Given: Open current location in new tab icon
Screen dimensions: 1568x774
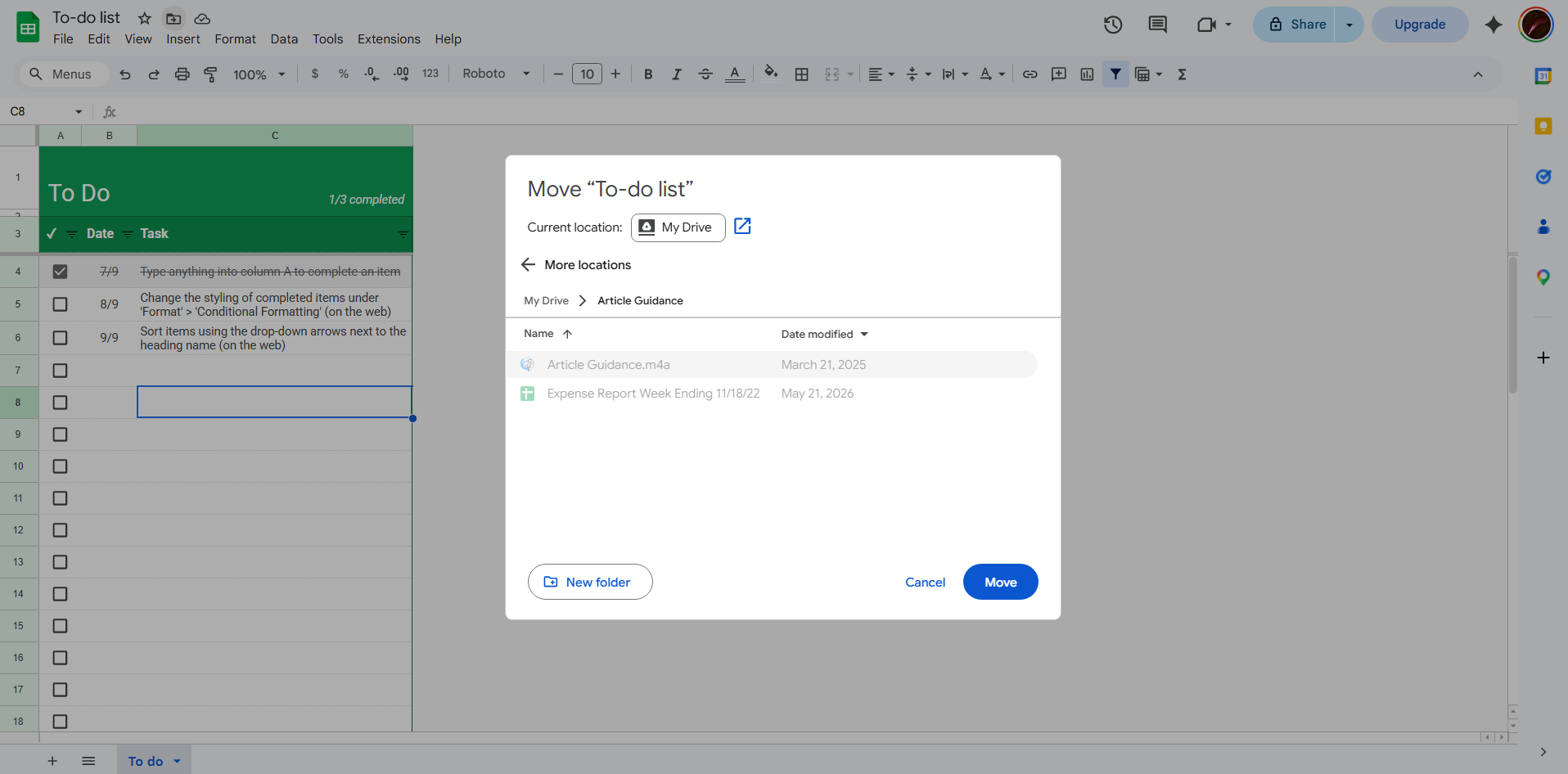Looking at the screenshot, I should point(742,227).
